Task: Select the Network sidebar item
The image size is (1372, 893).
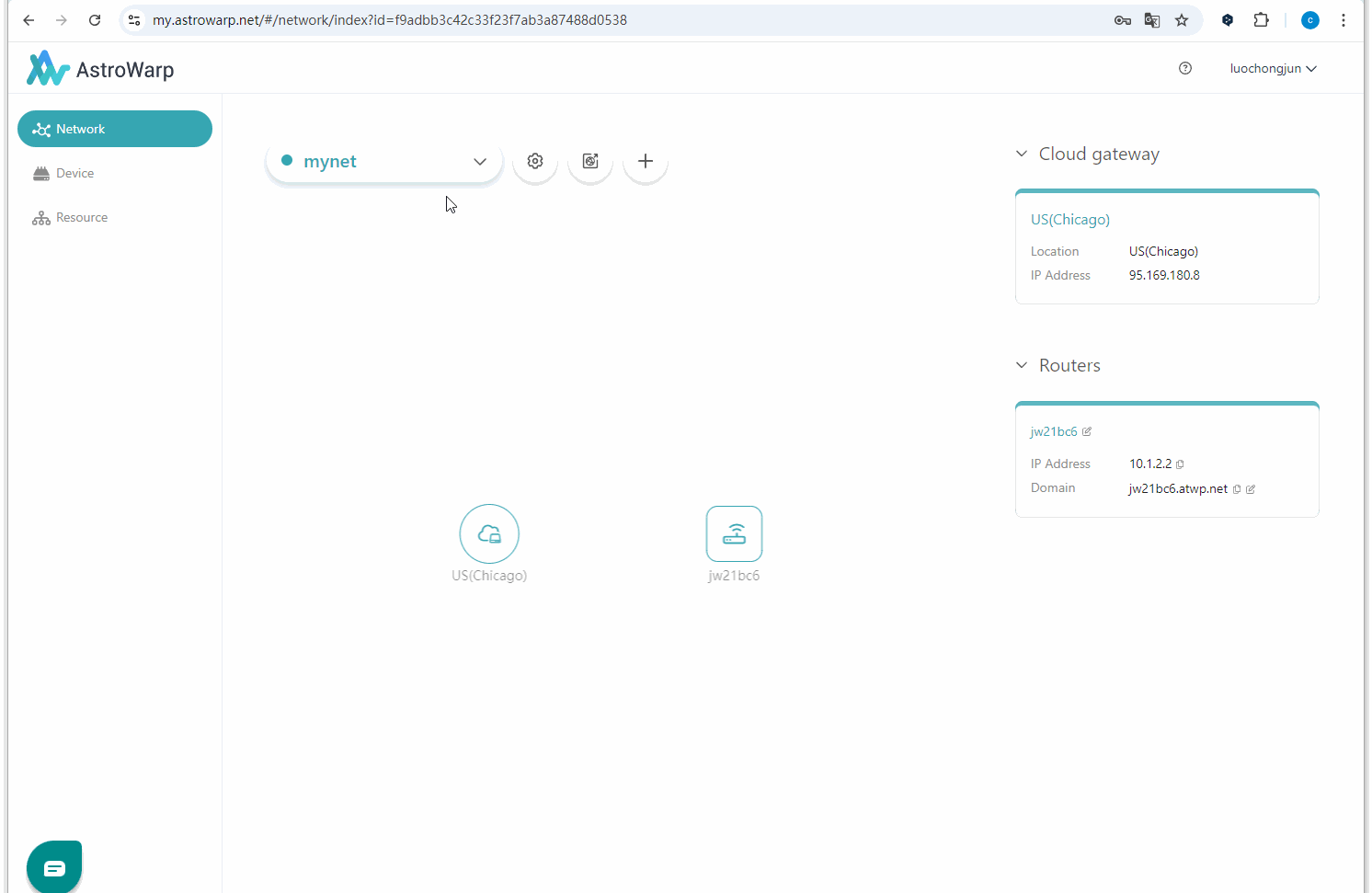Action: pos(115,129)
